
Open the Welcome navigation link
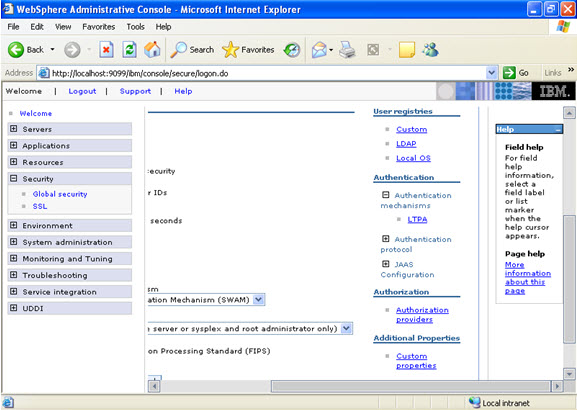click(x=36, y=113)
